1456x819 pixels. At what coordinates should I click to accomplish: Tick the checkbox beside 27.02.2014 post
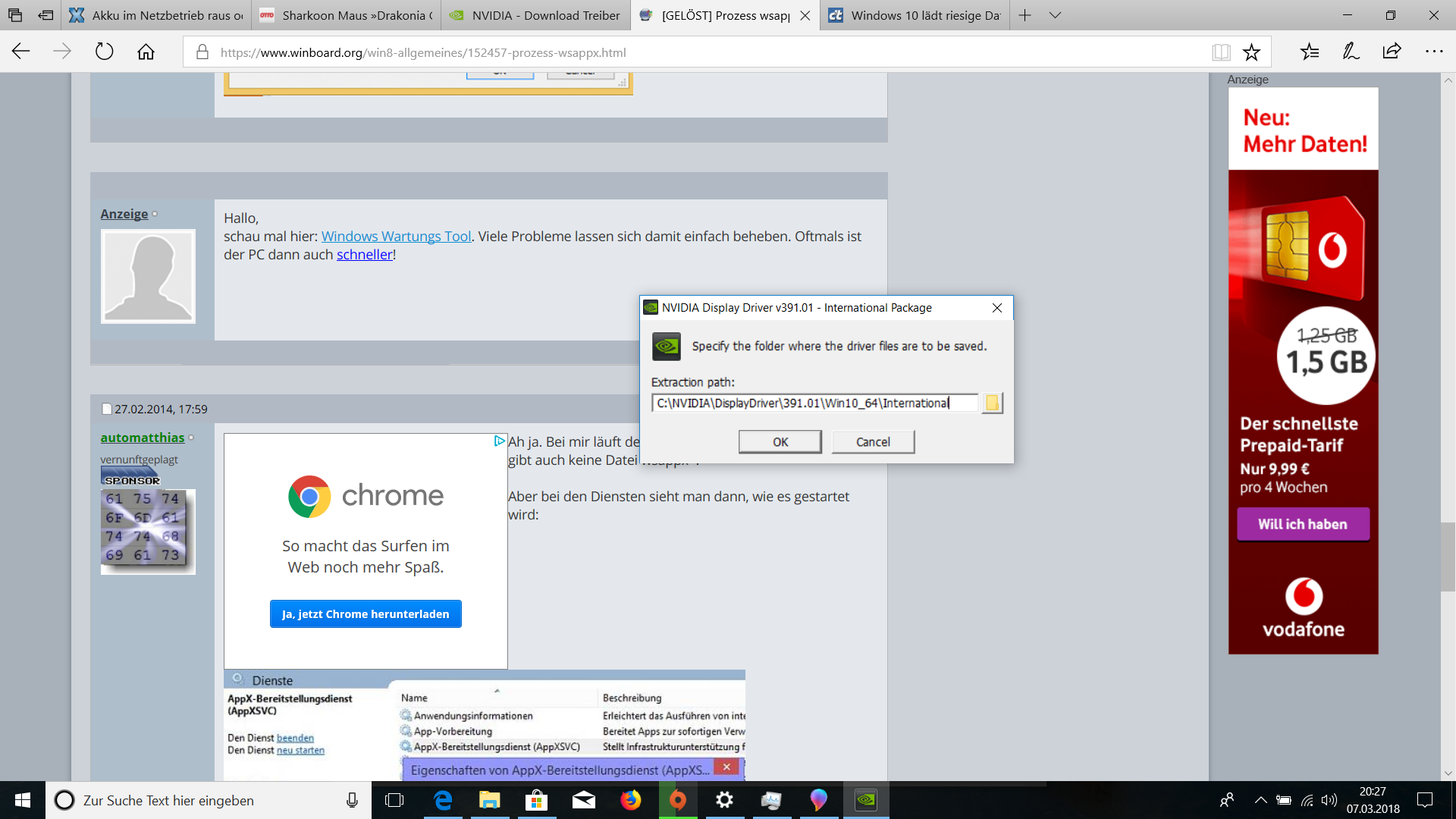pyautogui.click(x=107, y=409)
